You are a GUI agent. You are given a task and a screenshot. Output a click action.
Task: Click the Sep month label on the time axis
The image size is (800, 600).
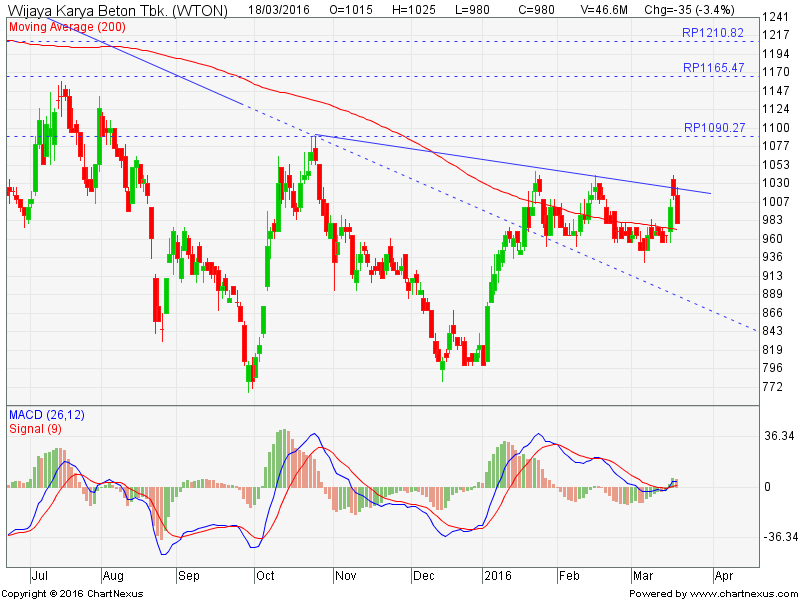pos(188,576)
